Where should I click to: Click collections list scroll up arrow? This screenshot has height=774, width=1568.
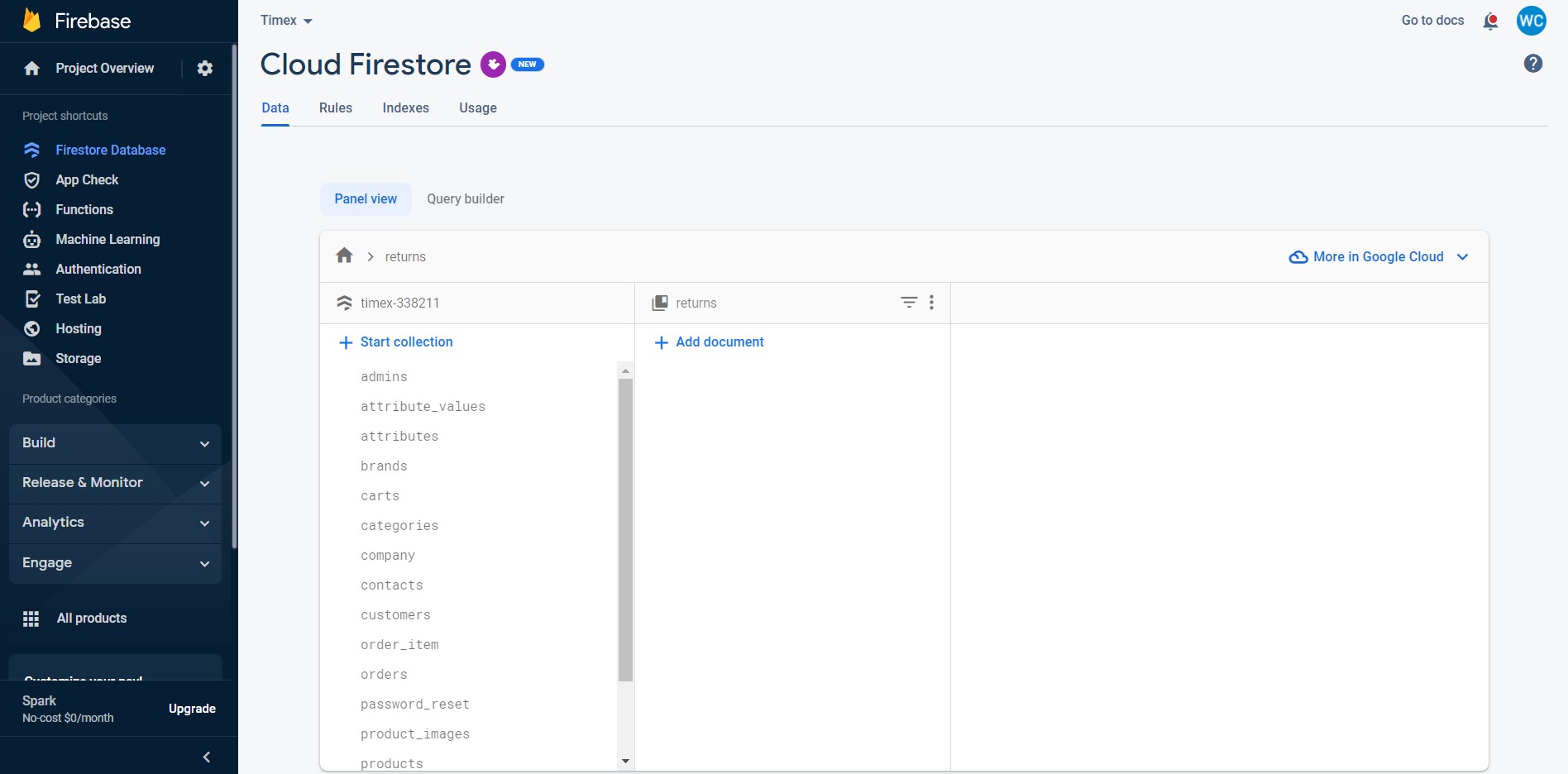click(625, 370)
